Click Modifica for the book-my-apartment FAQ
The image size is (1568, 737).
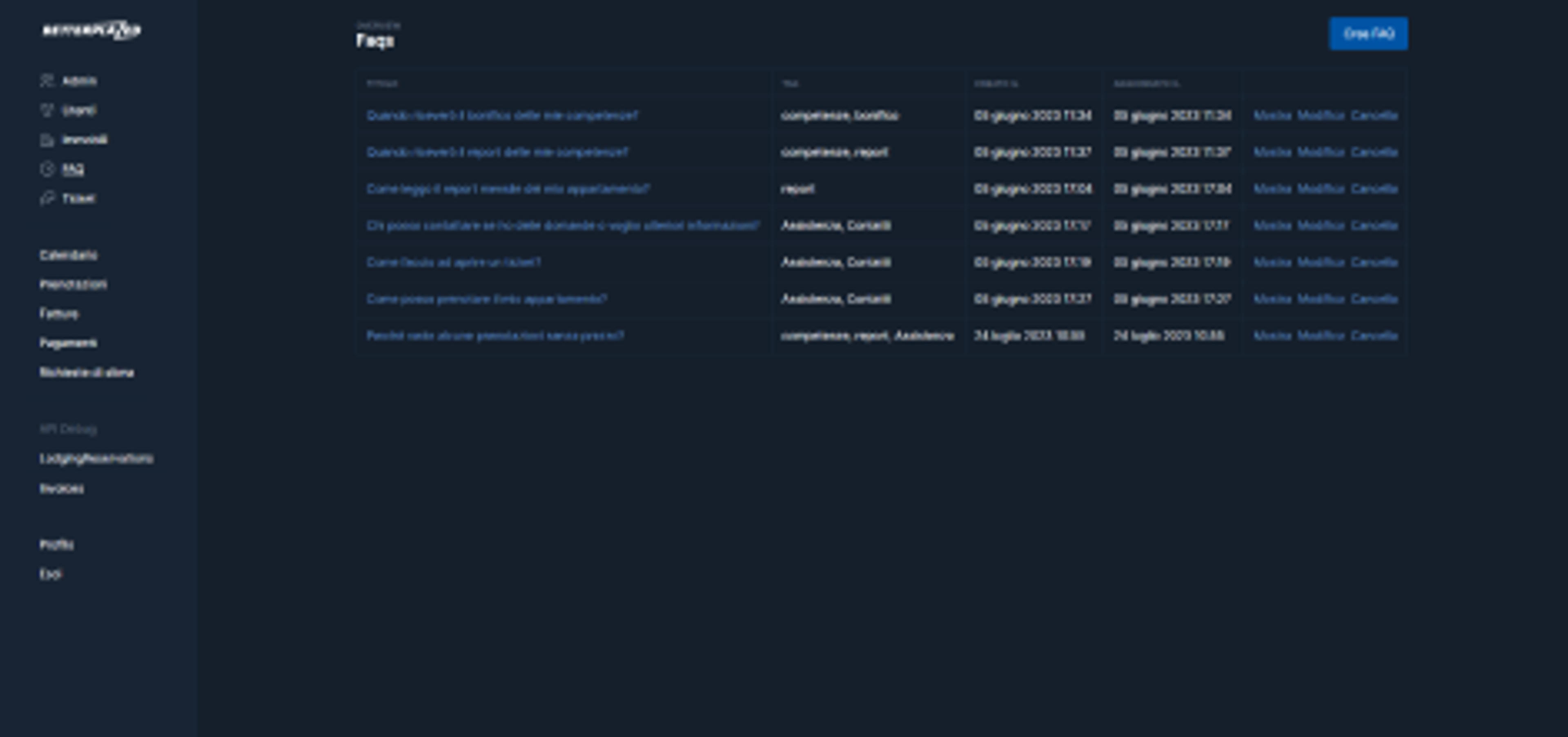tap(1321, 299)
